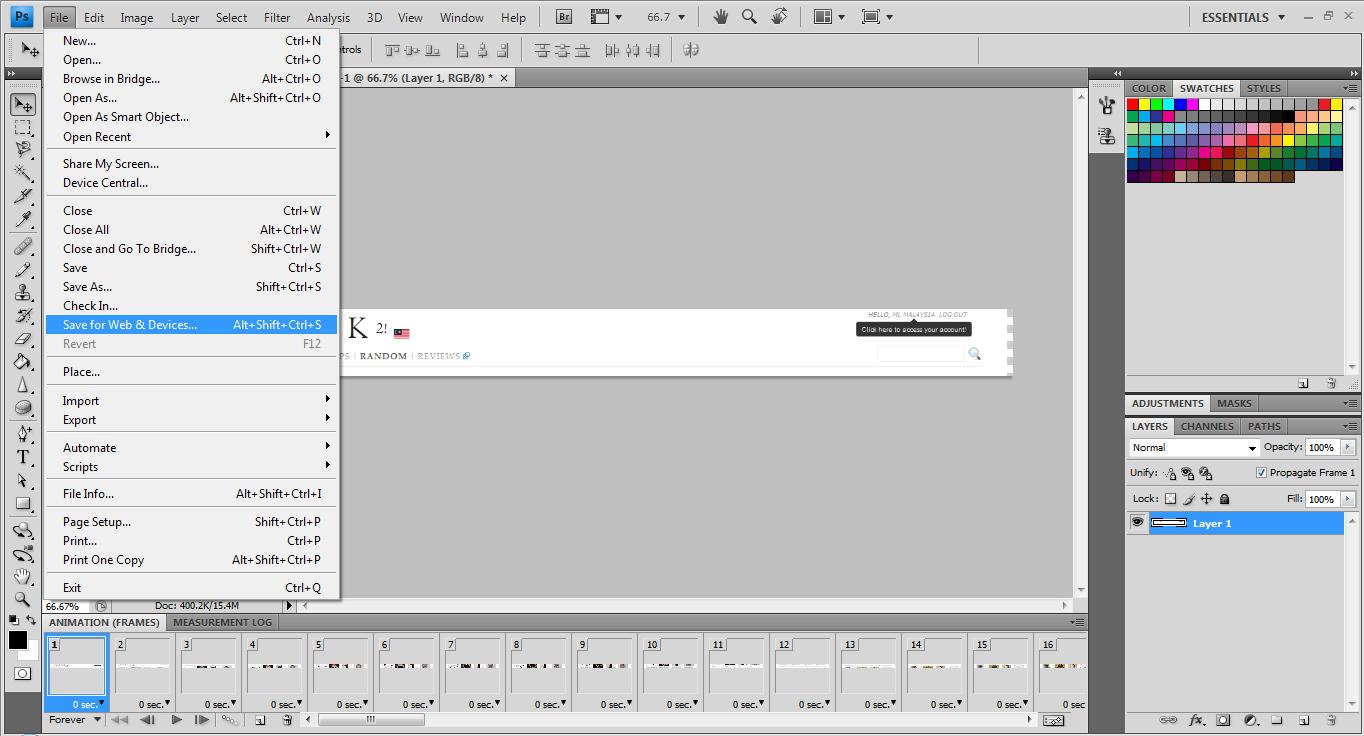The image size is (1364, 736).
Task: Toggle Unify layer visibility
Action: 1187,473
